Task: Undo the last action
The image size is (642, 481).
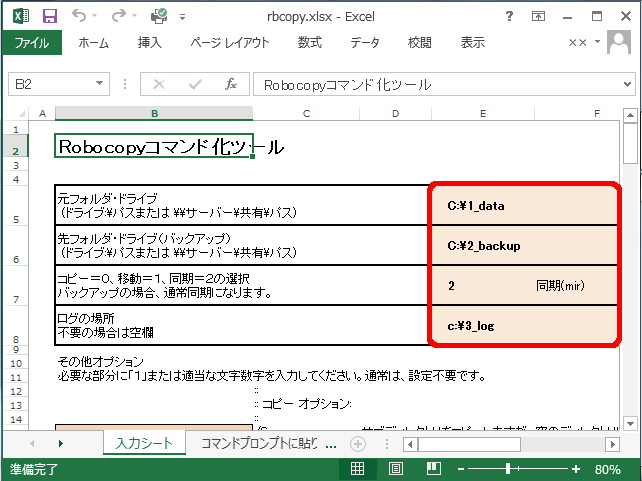Action: click(79, 16)
